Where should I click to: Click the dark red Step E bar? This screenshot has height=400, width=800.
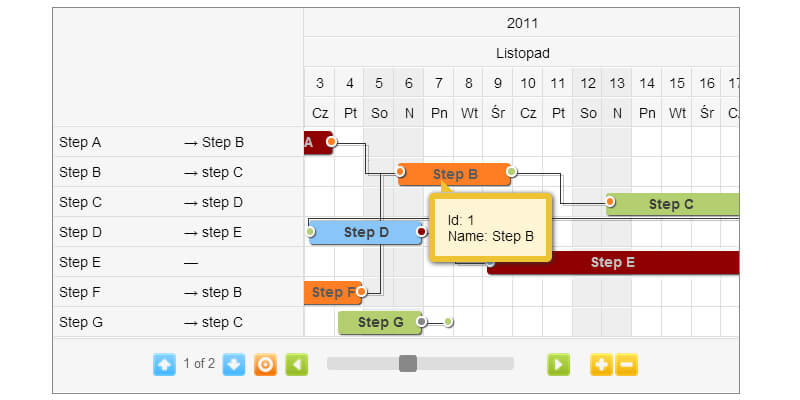tap(612, 262)
